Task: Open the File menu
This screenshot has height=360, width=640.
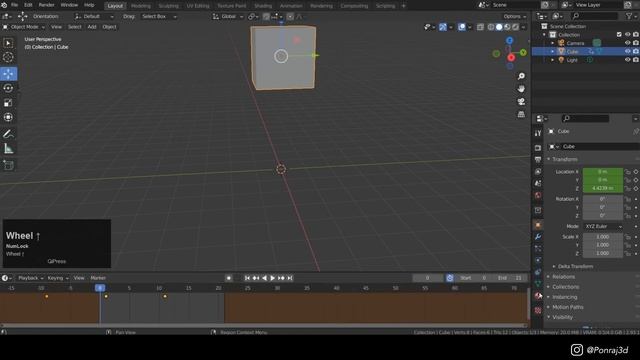Action: [x=14, y=5]
